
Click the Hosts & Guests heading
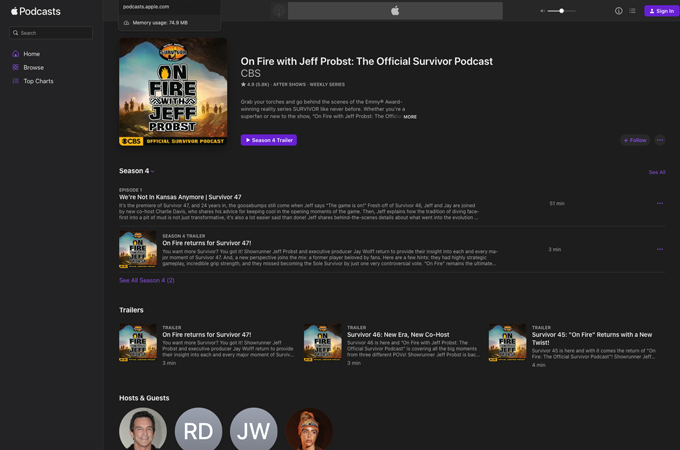(144, 398)
